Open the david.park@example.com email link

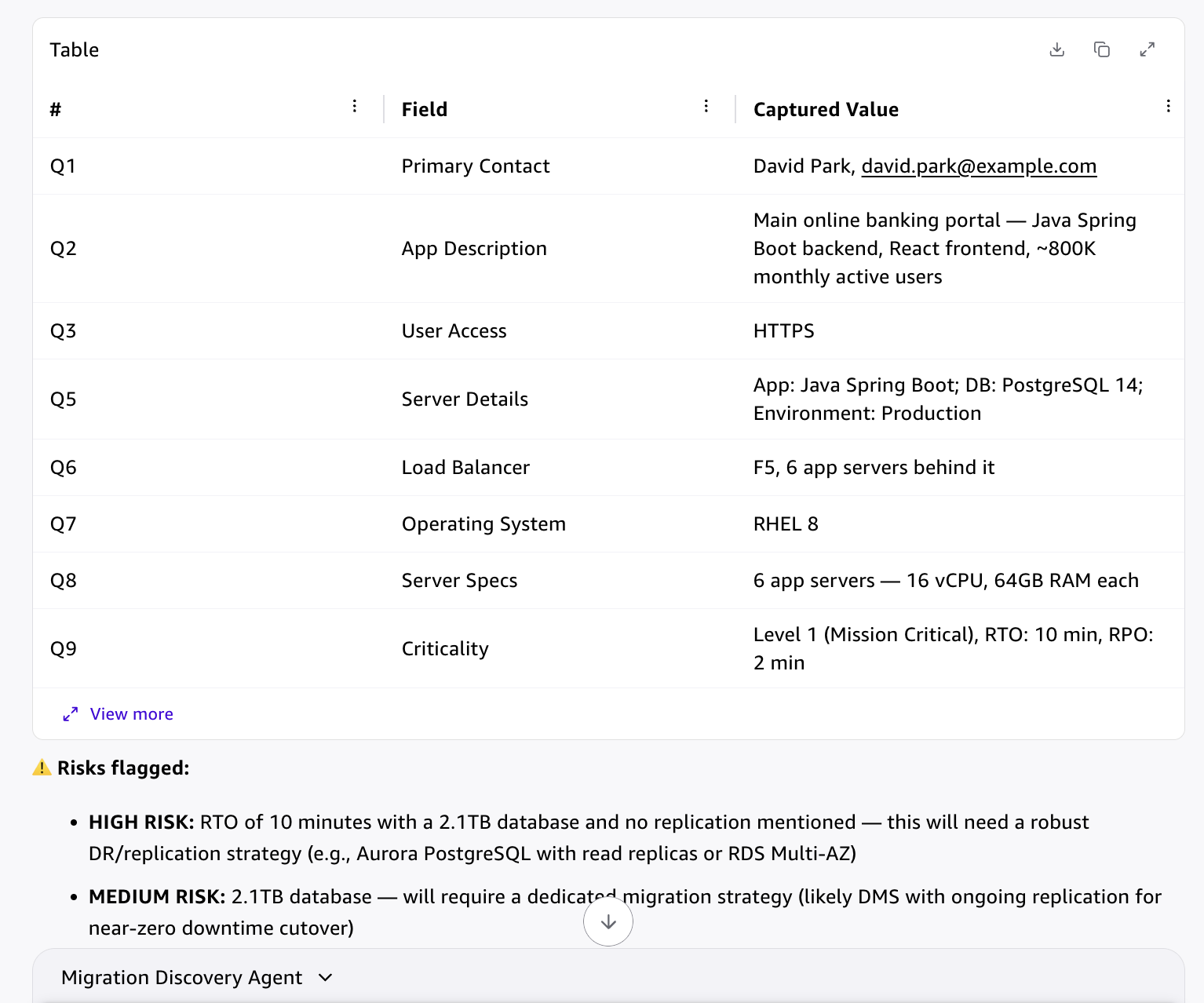pyautogui.click(x=979, y=166)
